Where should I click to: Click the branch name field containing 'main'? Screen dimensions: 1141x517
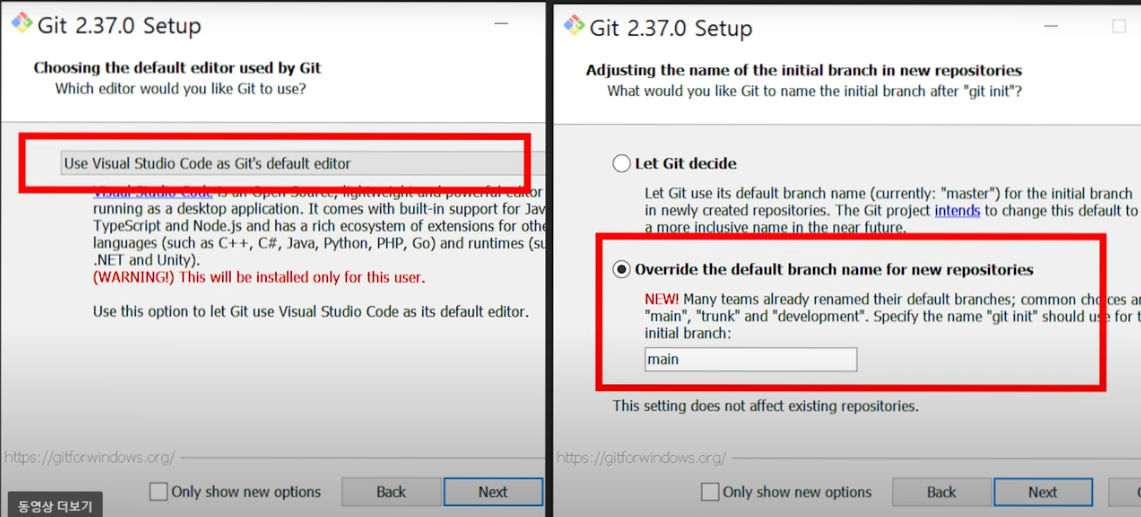pos(750,359)
